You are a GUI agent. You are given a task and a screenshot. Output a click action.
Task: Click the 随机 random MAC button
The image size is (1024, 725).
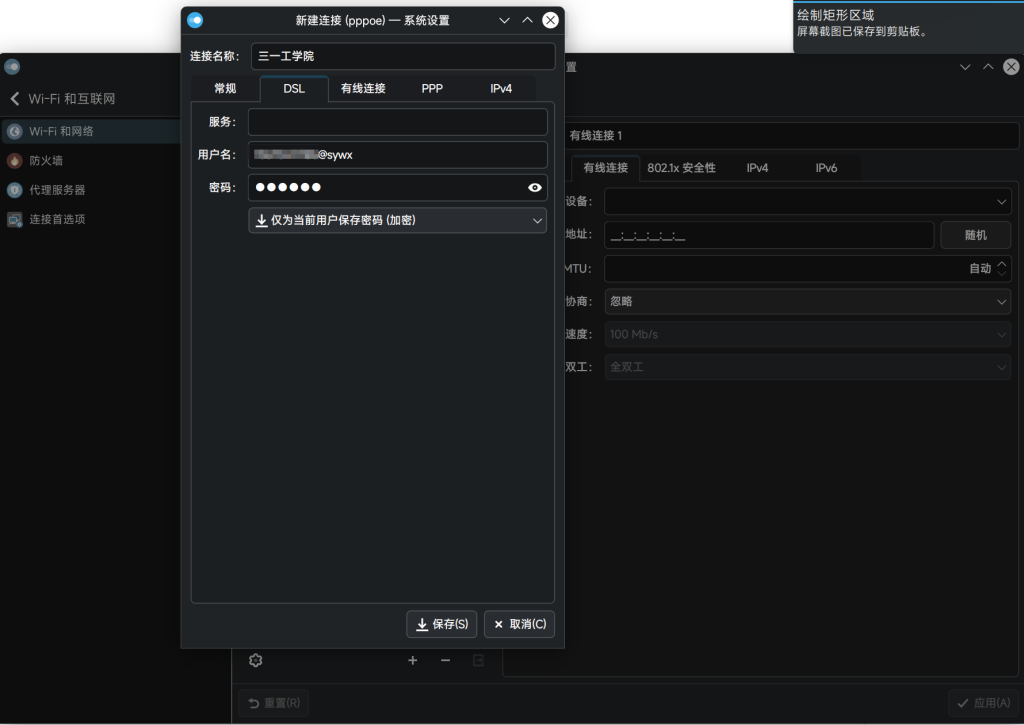point(975,235)
